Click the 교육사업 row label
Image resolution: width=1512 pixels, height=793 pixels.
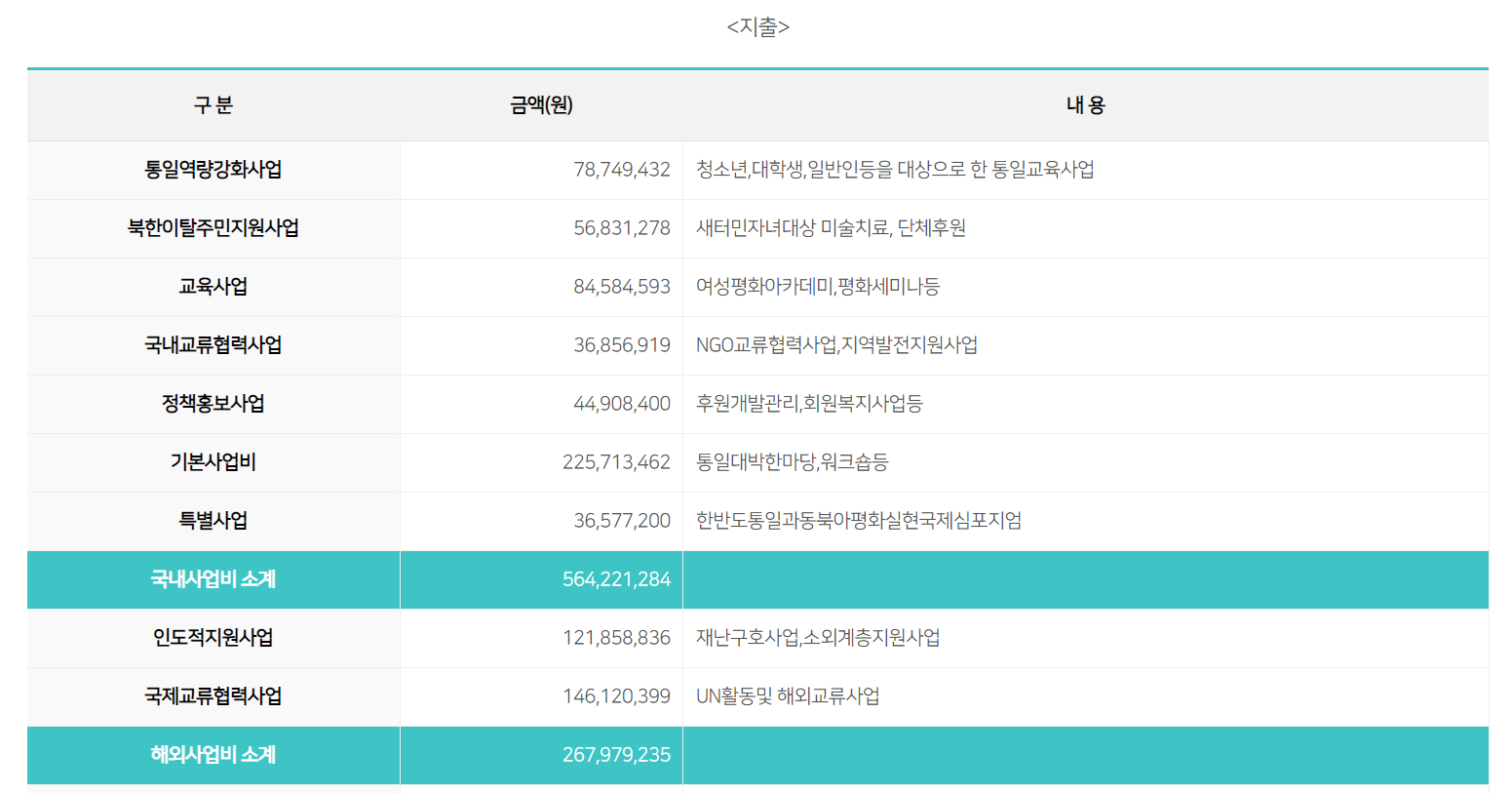pos(213,287)
